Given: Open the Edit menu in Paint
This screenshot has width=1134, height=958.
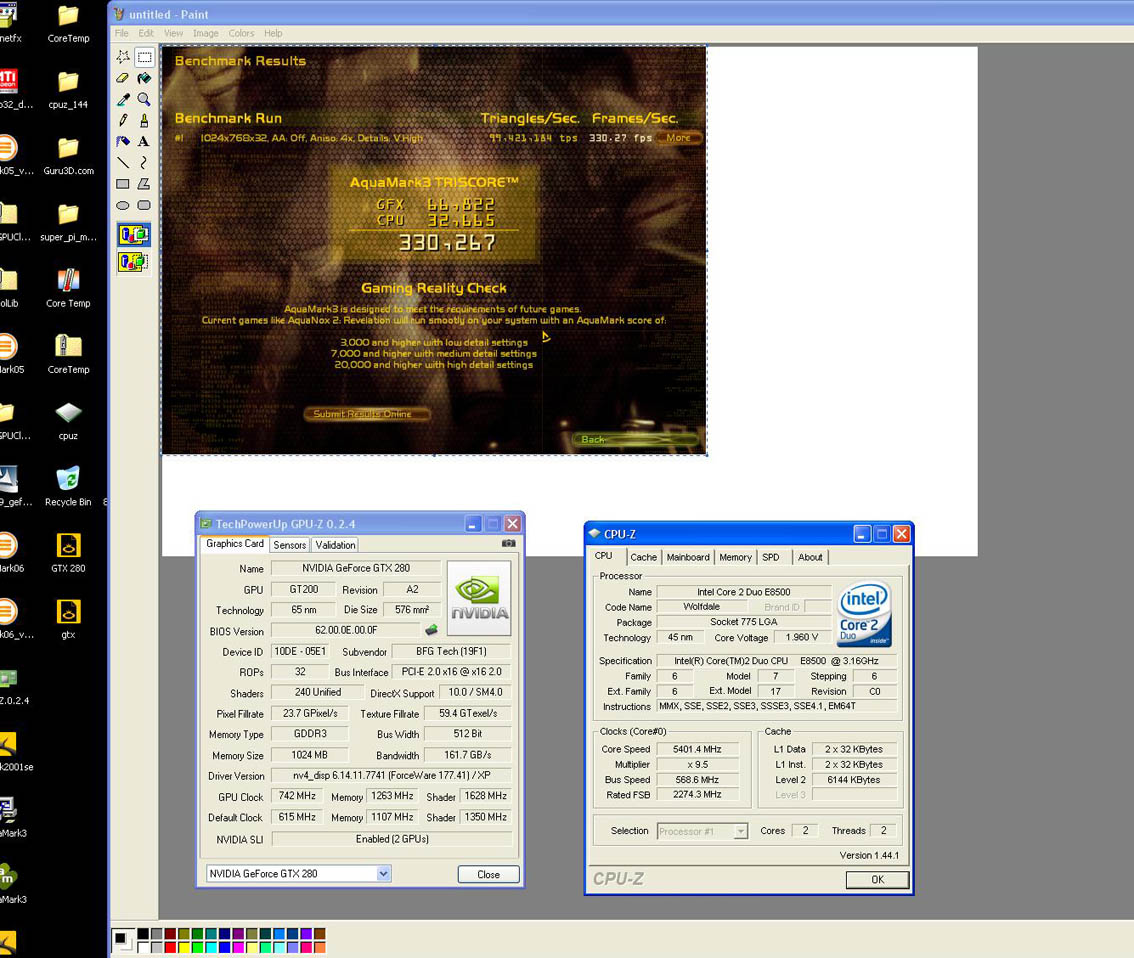Looking at the screenshot, I should [146, 33].
